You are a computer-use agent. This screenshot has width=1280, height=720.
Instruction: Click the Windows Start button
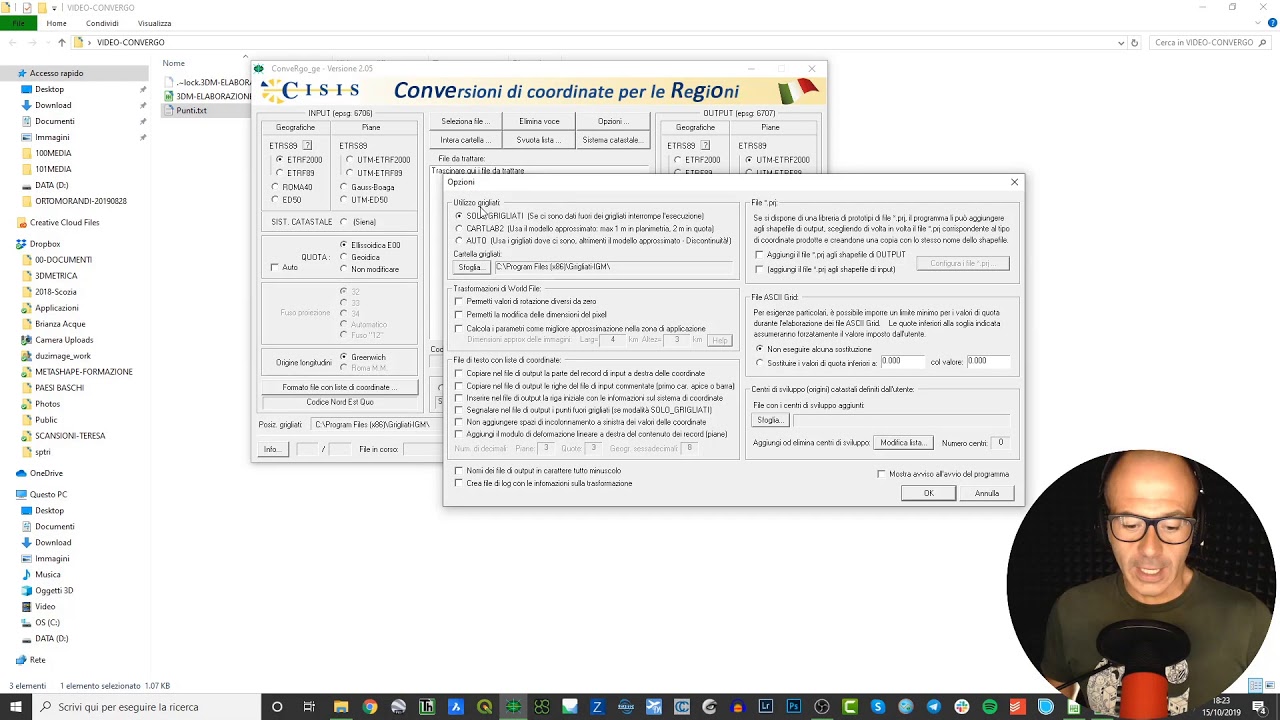pos(16,707)
